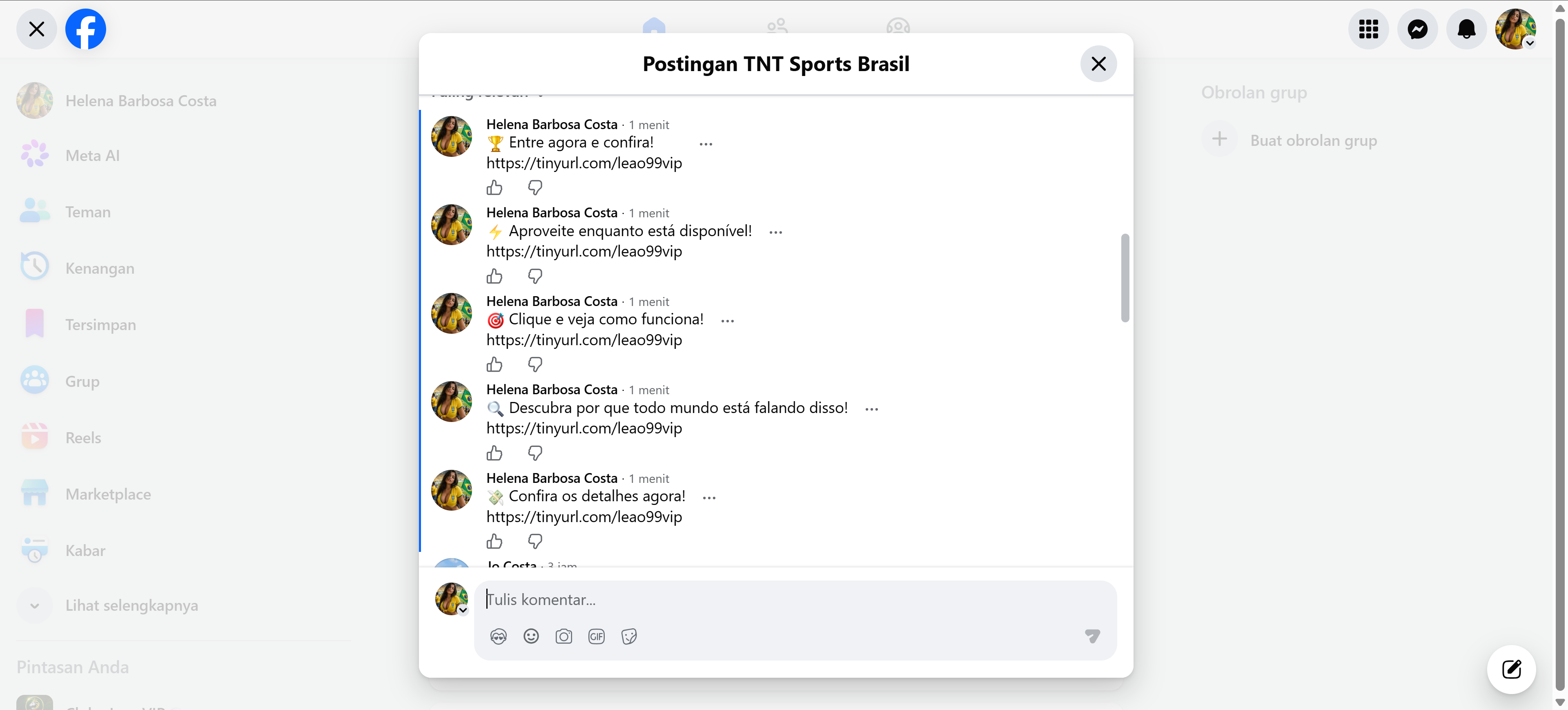1568x710 pixels.
Task: Open the notifications bell
Action: pos(1466,29)
